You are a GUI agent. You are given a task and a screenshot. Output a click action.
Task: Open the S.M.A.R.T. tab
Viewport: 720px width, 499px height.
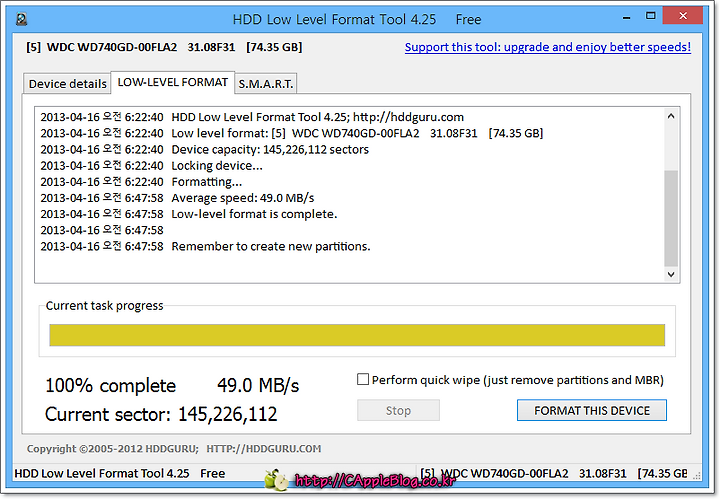point(265,84)
